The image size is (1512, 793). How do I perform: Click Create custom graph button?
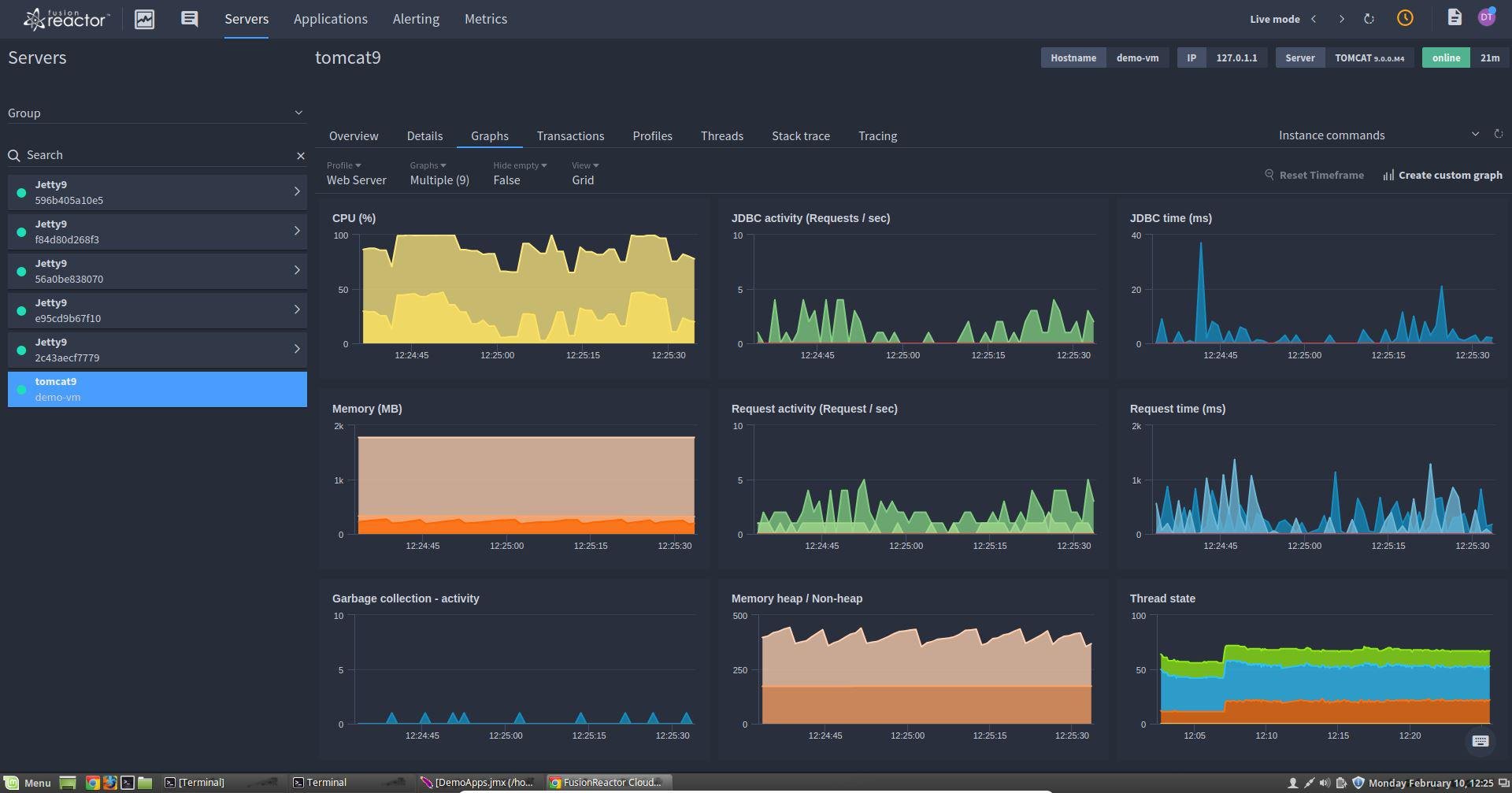[x=1442, y=176]
